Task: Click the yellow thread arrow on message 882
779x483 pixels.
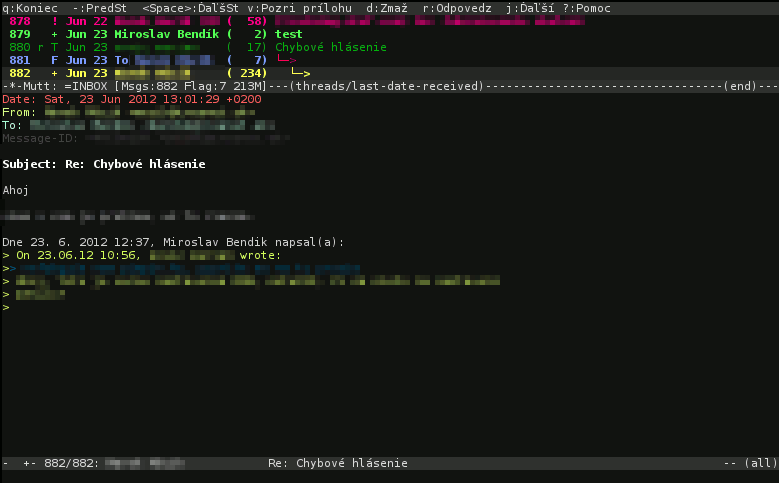Action: [301, 73]
